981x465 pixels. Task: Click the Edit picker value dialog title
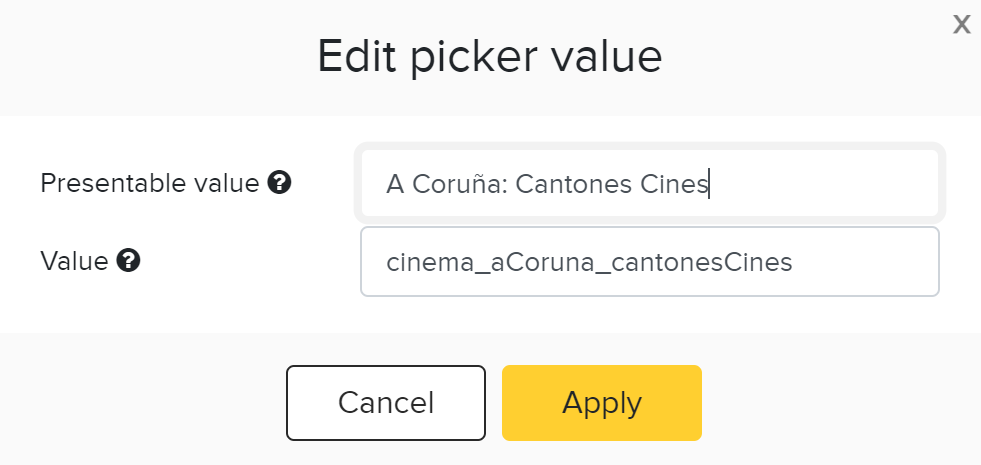click(490, 57)
